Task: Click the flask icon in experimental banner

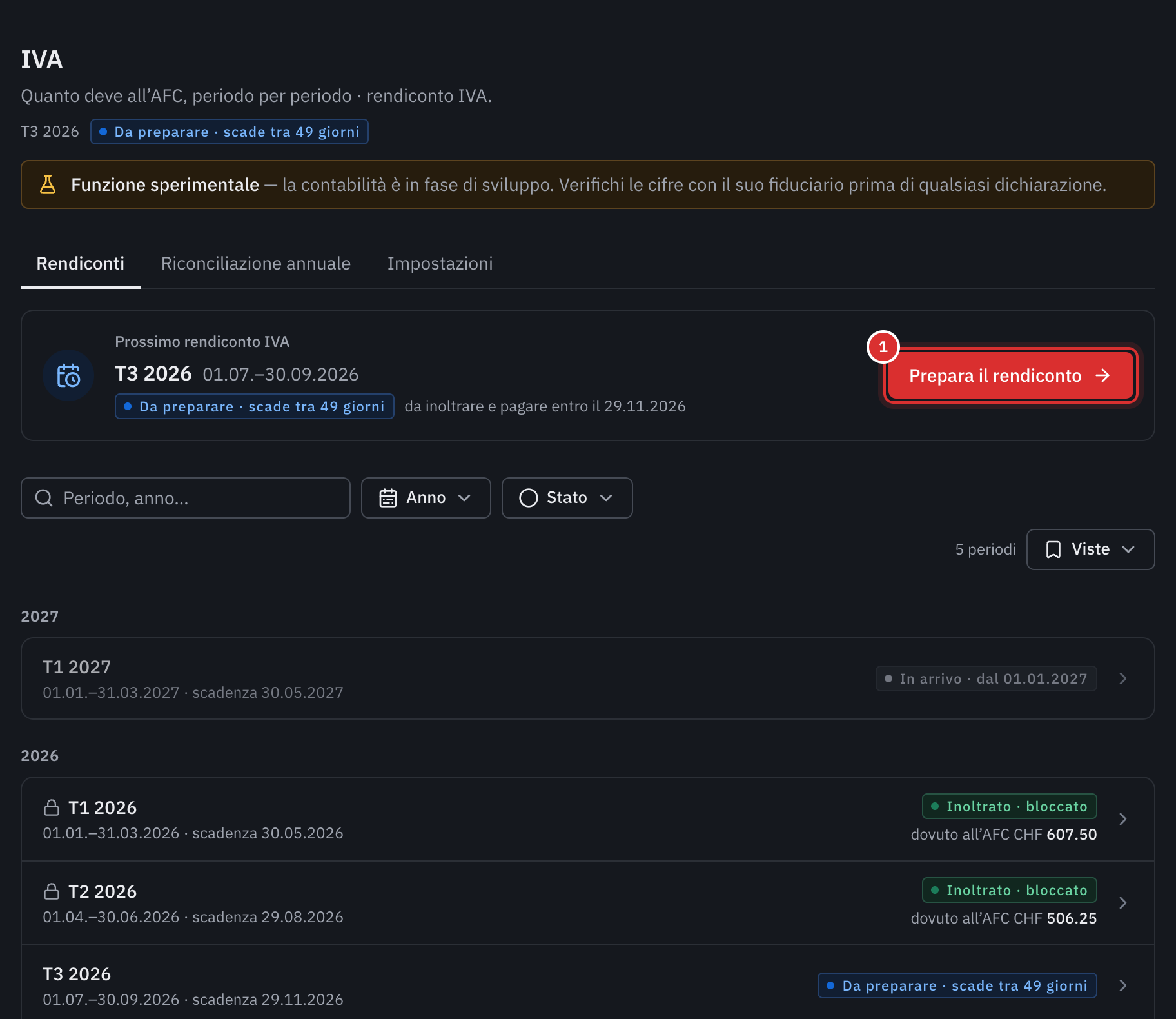Action: (48, 184)
